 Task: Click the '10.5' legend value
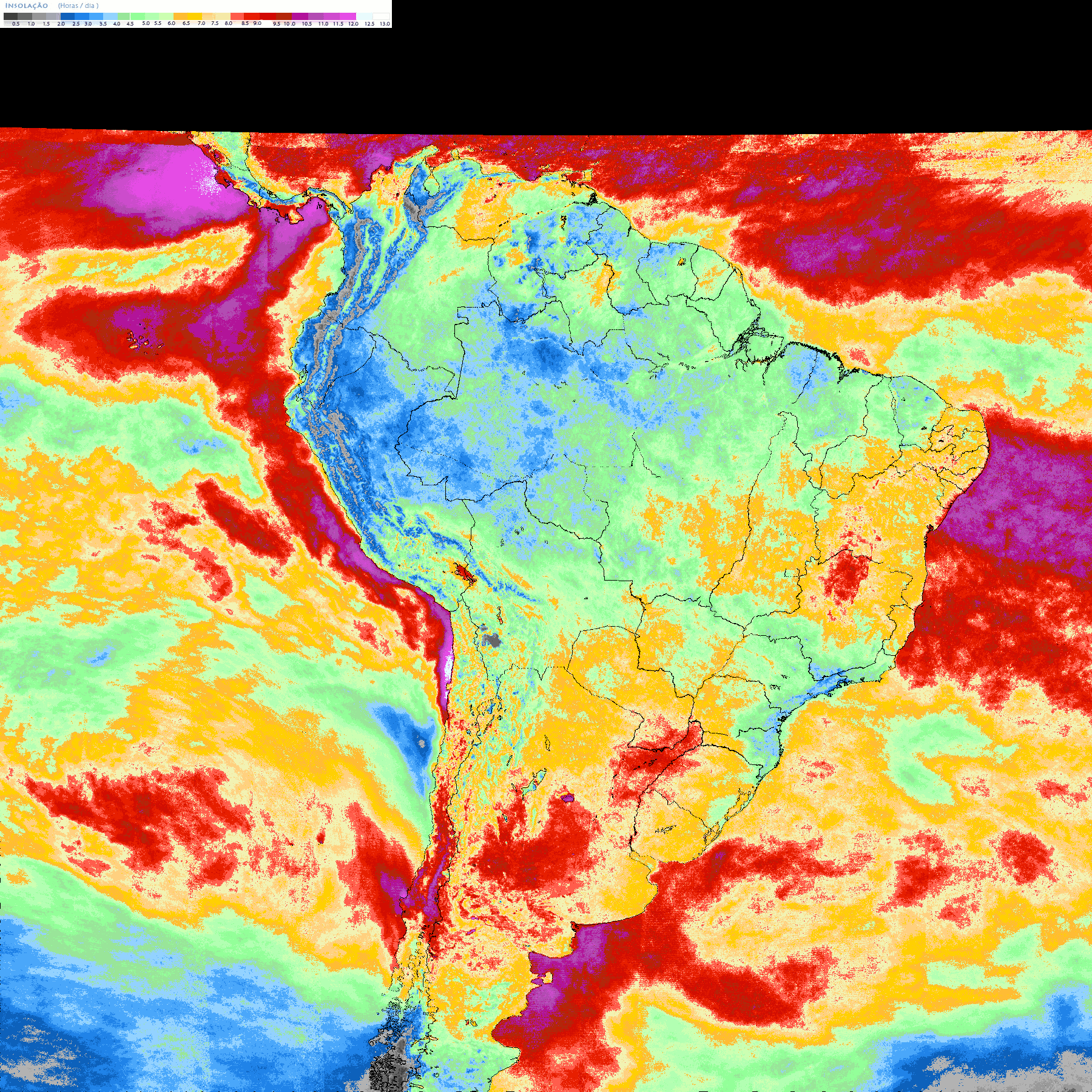307,24
